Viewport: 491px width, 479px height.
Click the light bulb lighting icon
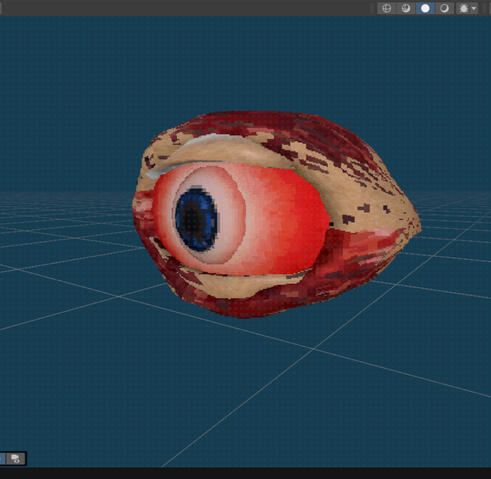click(464, 9)
